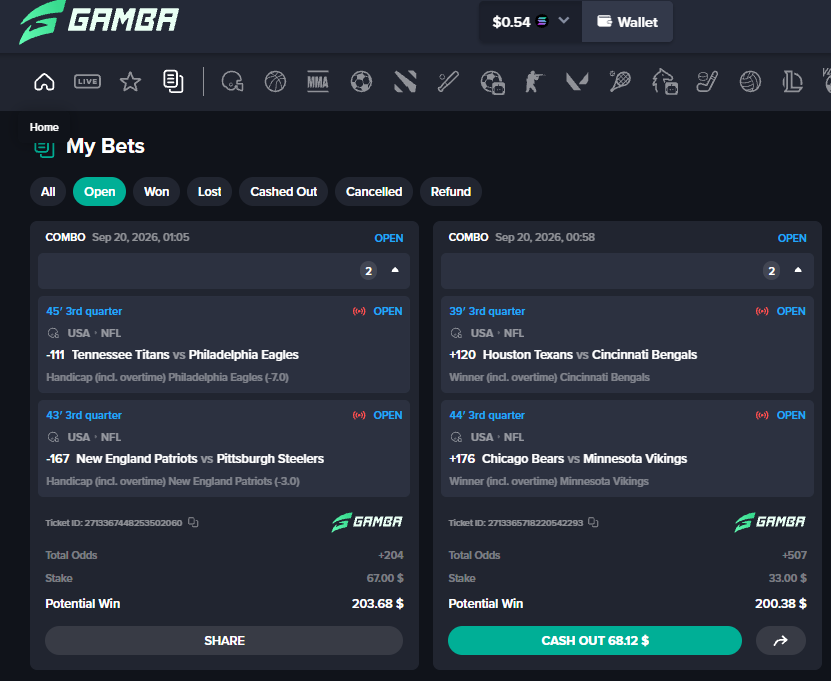Go to Home via house icon
Screen dimensions: 831x681
coord(45,82)
